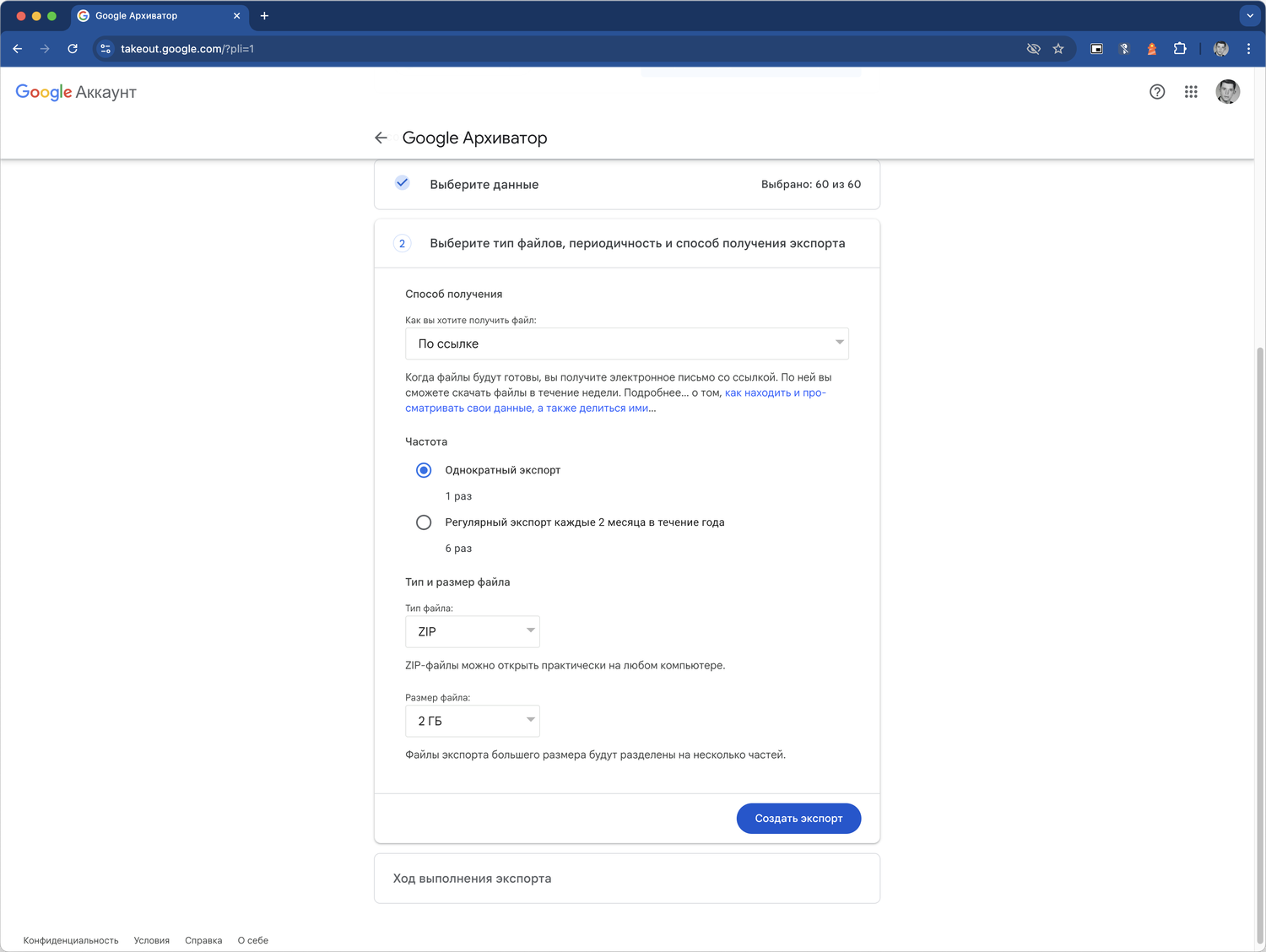
Task: Open the Help question-mark icon
Action: [x=1157, y=92]
